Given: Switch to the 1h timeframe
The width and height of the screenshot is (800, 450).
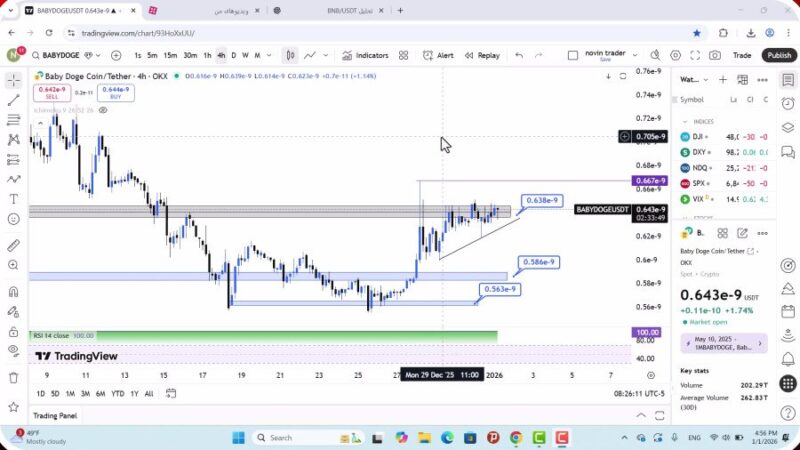Looking at the screenshot, I should 207,55.
